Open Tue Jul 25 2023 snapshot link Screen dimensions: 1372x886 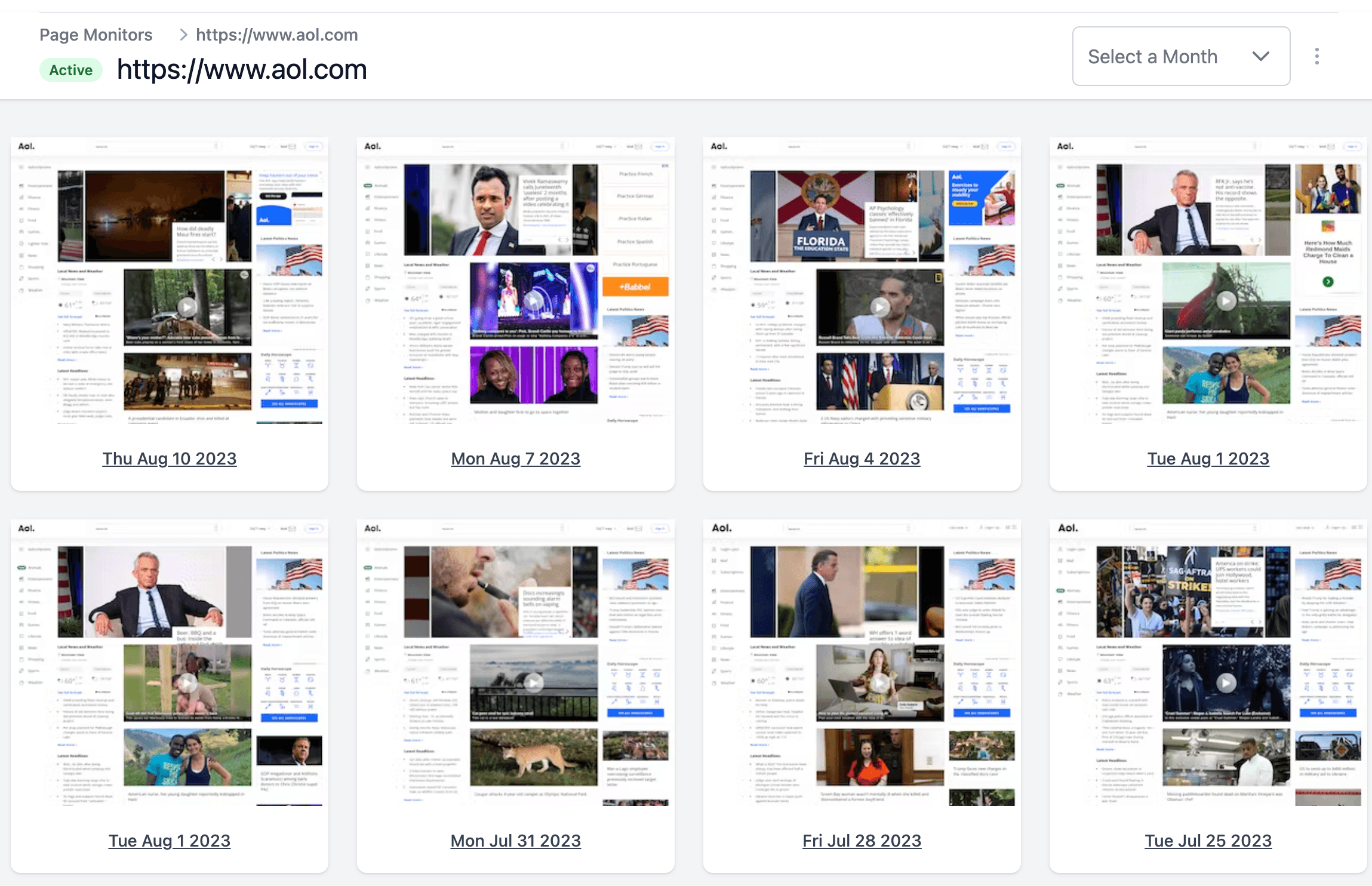tap(1208, 841)
